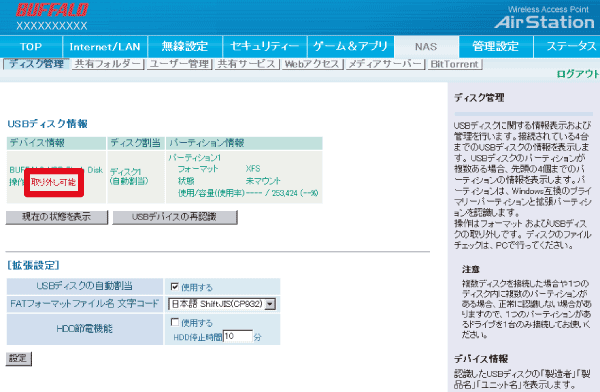Open the 管理設定 tab
Viewport: 600px width, 392px height.
pos(496,47)
